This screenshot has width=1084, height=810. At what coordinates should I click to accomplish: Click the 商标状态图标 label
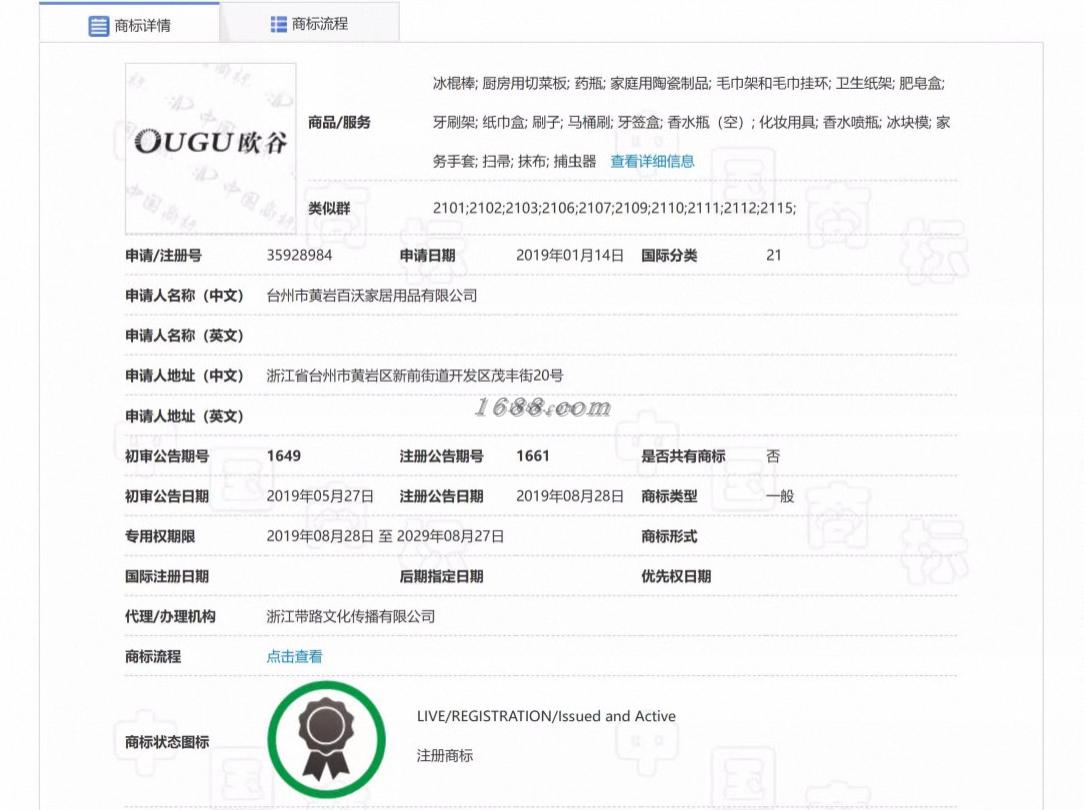click(167, 742)
